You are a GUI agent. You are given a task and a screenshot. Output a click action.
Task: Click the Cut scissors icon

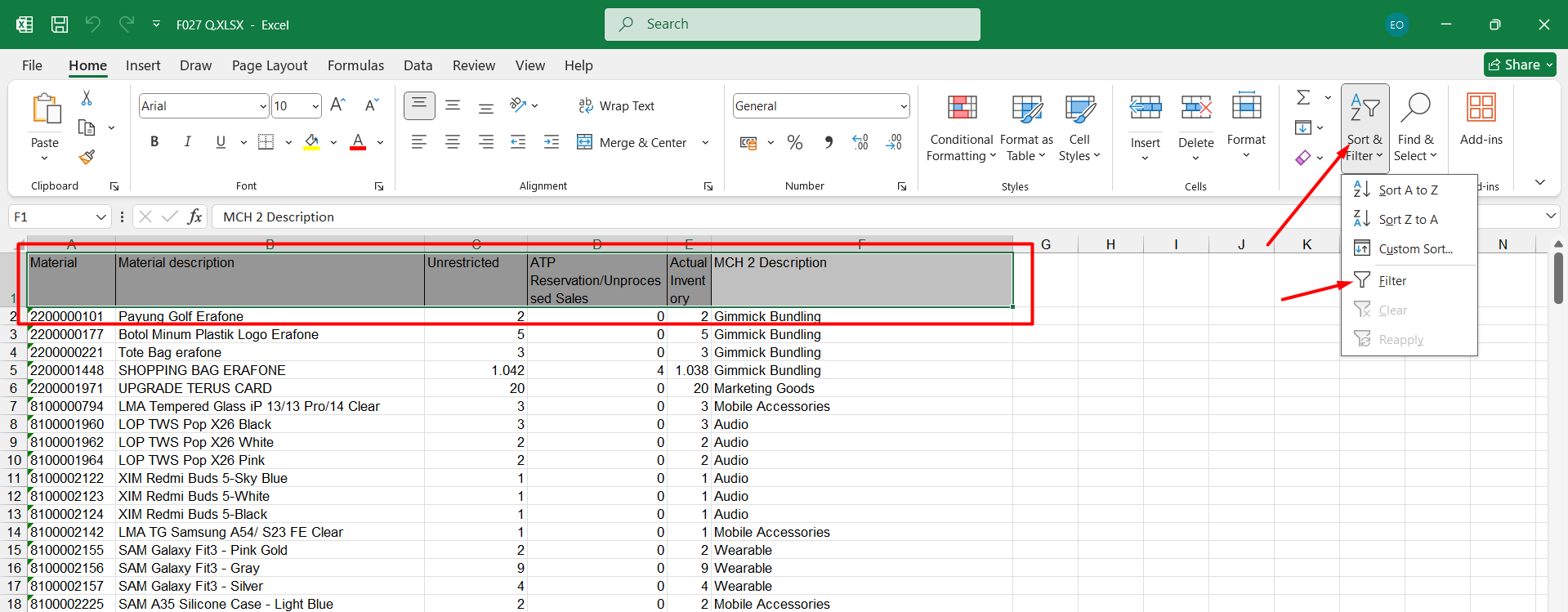tap(87, 98)
